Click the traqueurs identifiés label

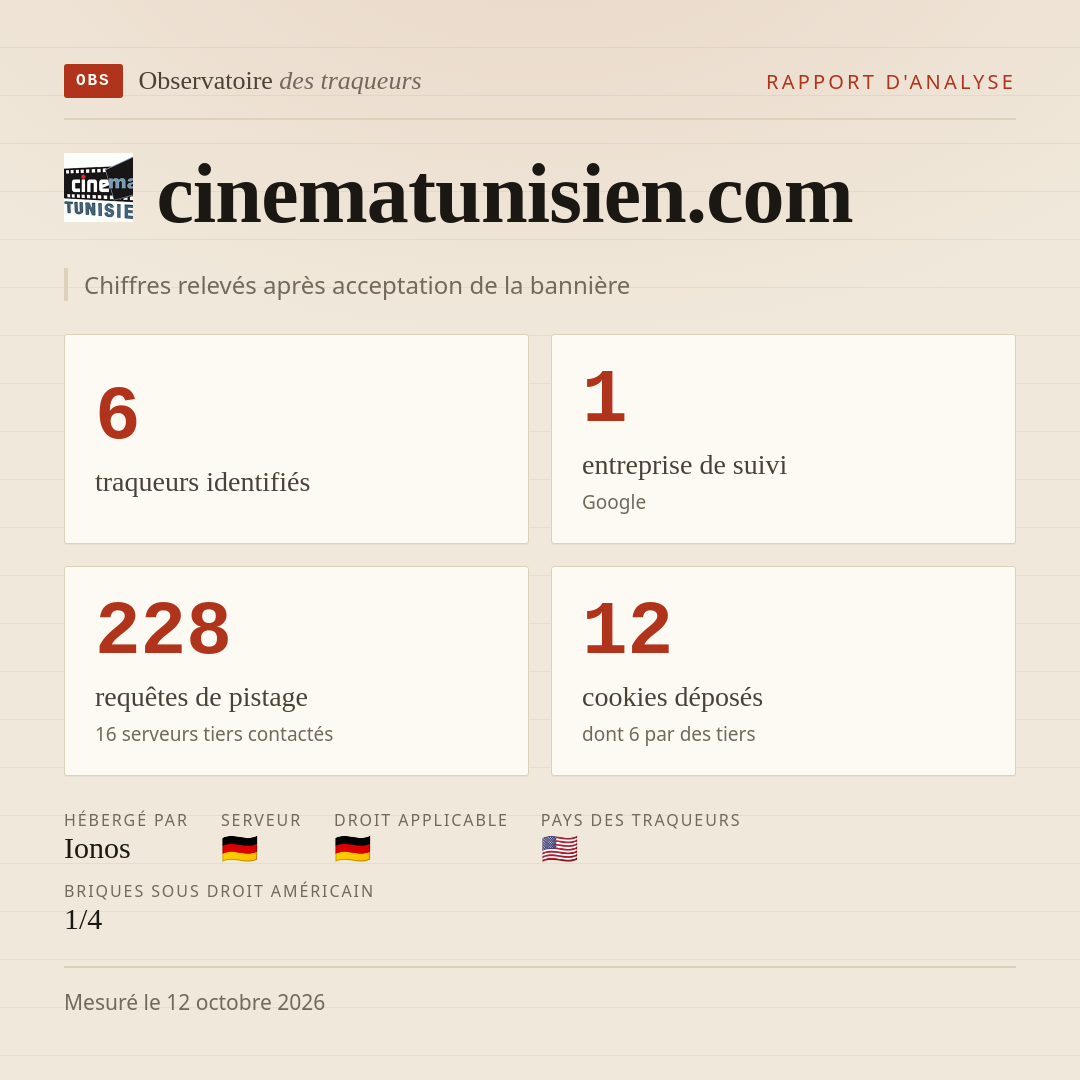202,482
